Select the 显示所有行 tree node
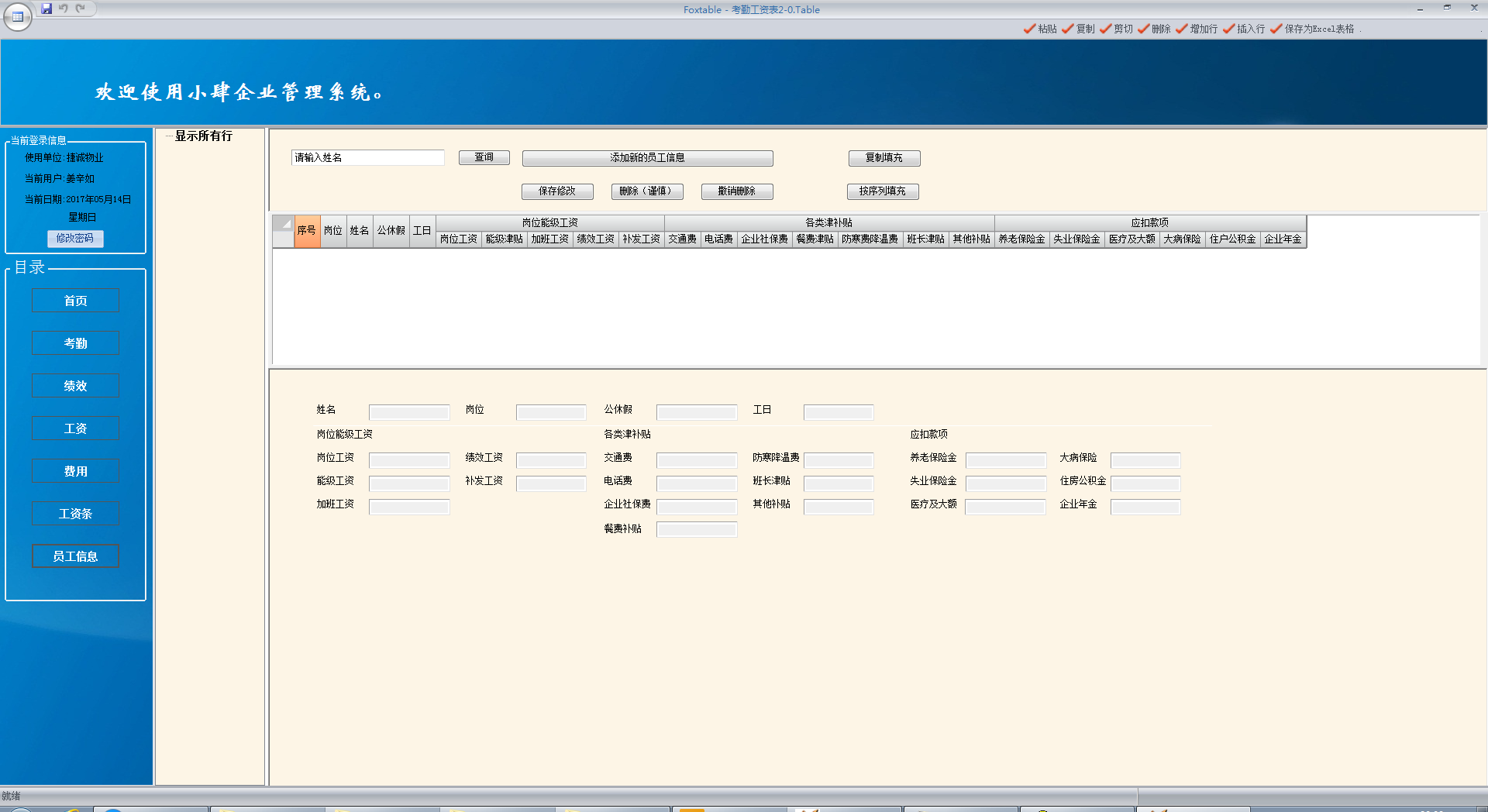Screen dimensions: 1488x812 point(203,136)
